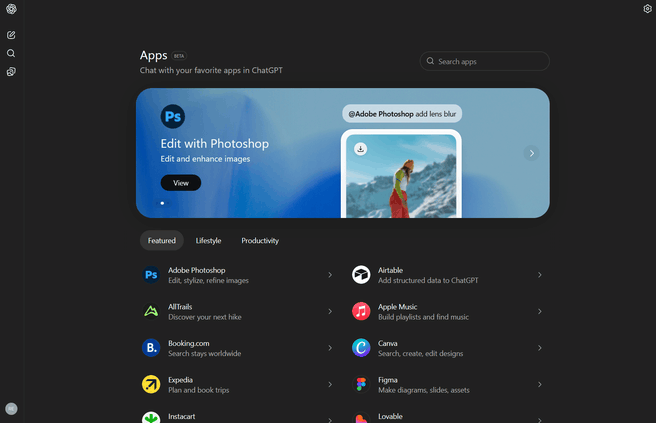Click the 'Adobe Photoshop' app name
This screenshot has width=656, height=423.
197,270
